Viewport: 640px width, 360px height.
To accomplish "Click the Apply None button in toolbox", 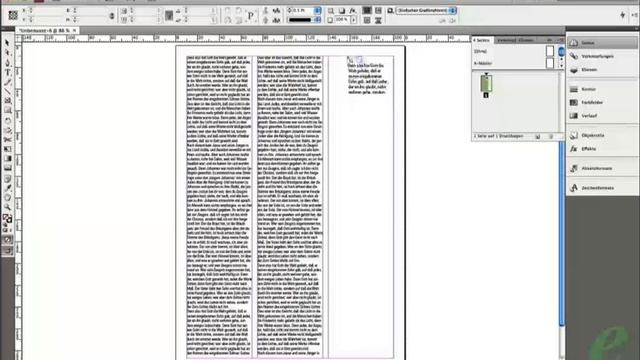I will click(7, 240).
